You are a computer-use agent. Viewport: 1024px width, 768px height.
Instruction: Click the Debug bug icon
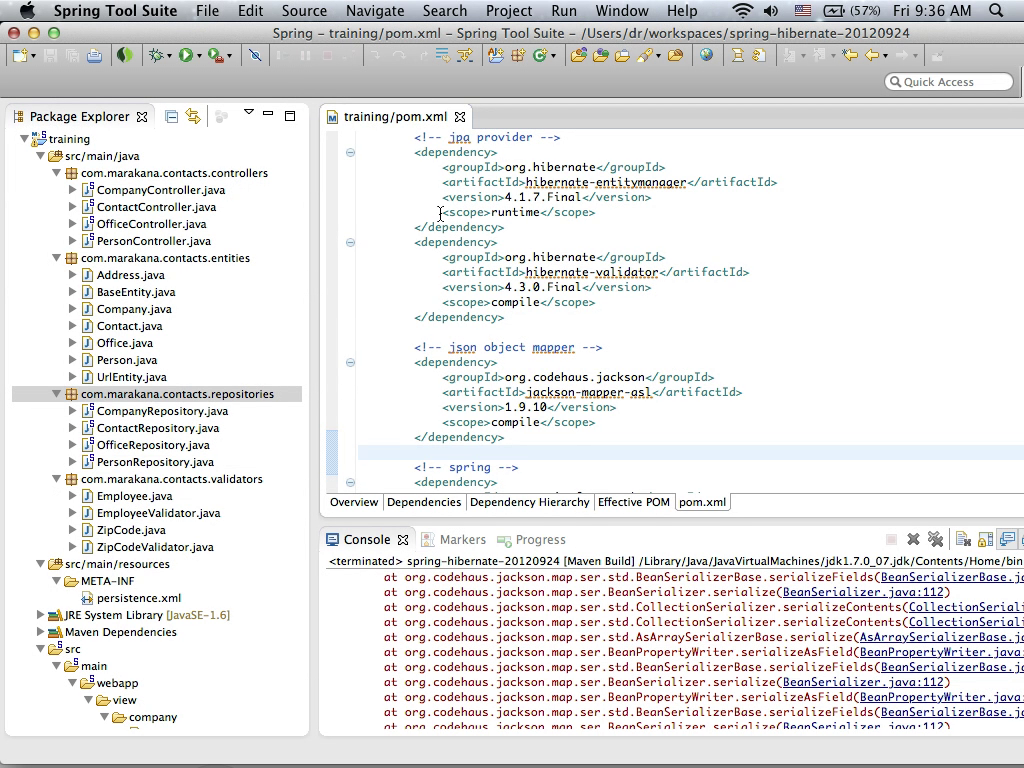(x=155, y=56)
